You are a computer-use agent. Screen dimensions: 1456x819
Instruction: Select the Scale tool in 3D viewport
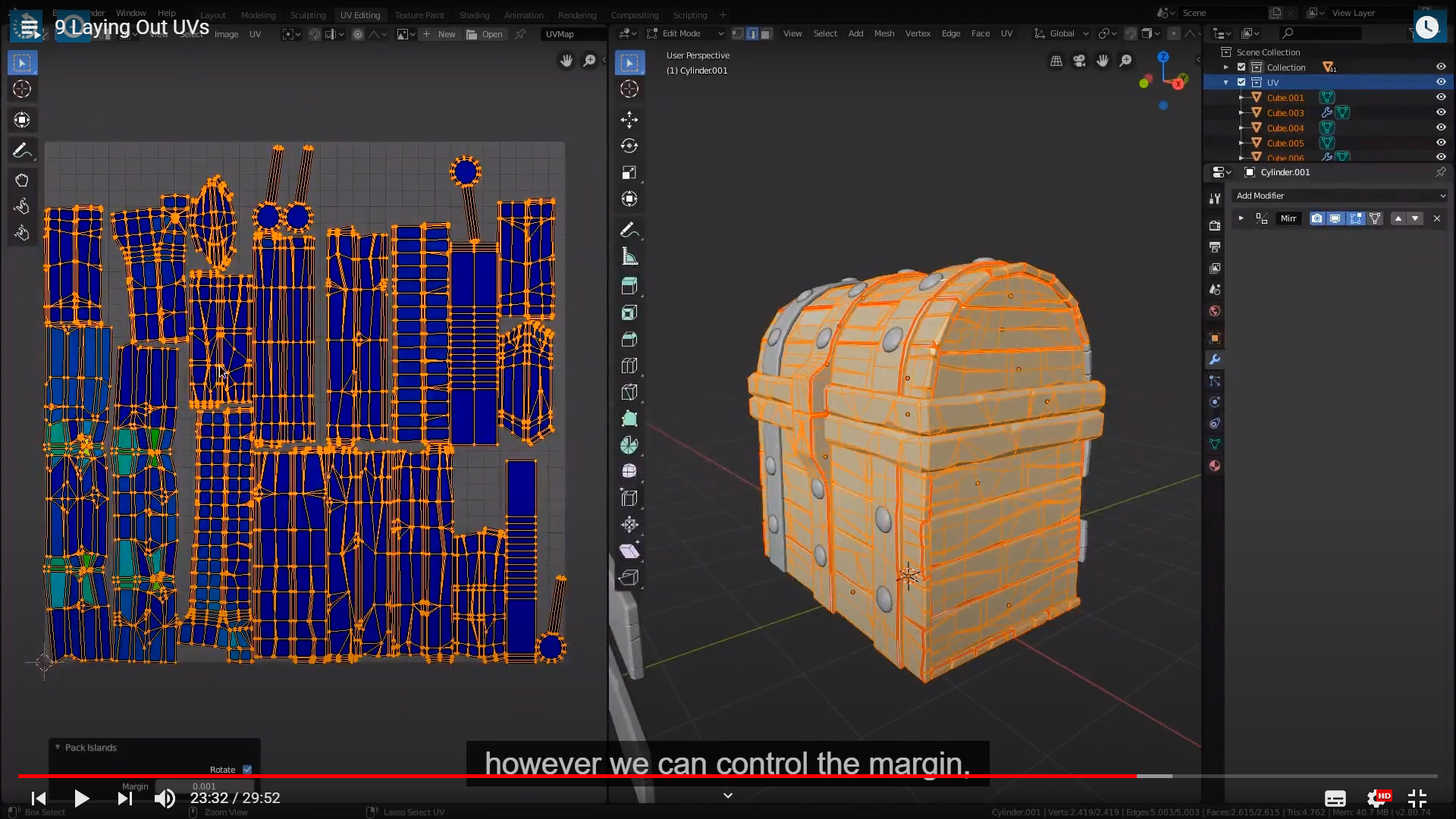[629, 173]
